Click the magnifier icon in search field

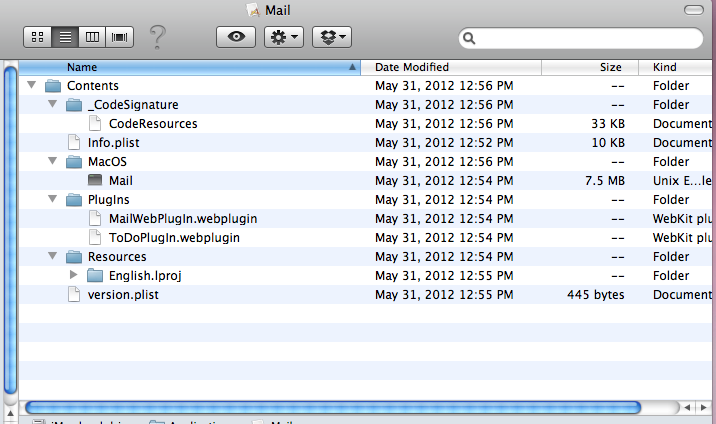click(469, 38)
